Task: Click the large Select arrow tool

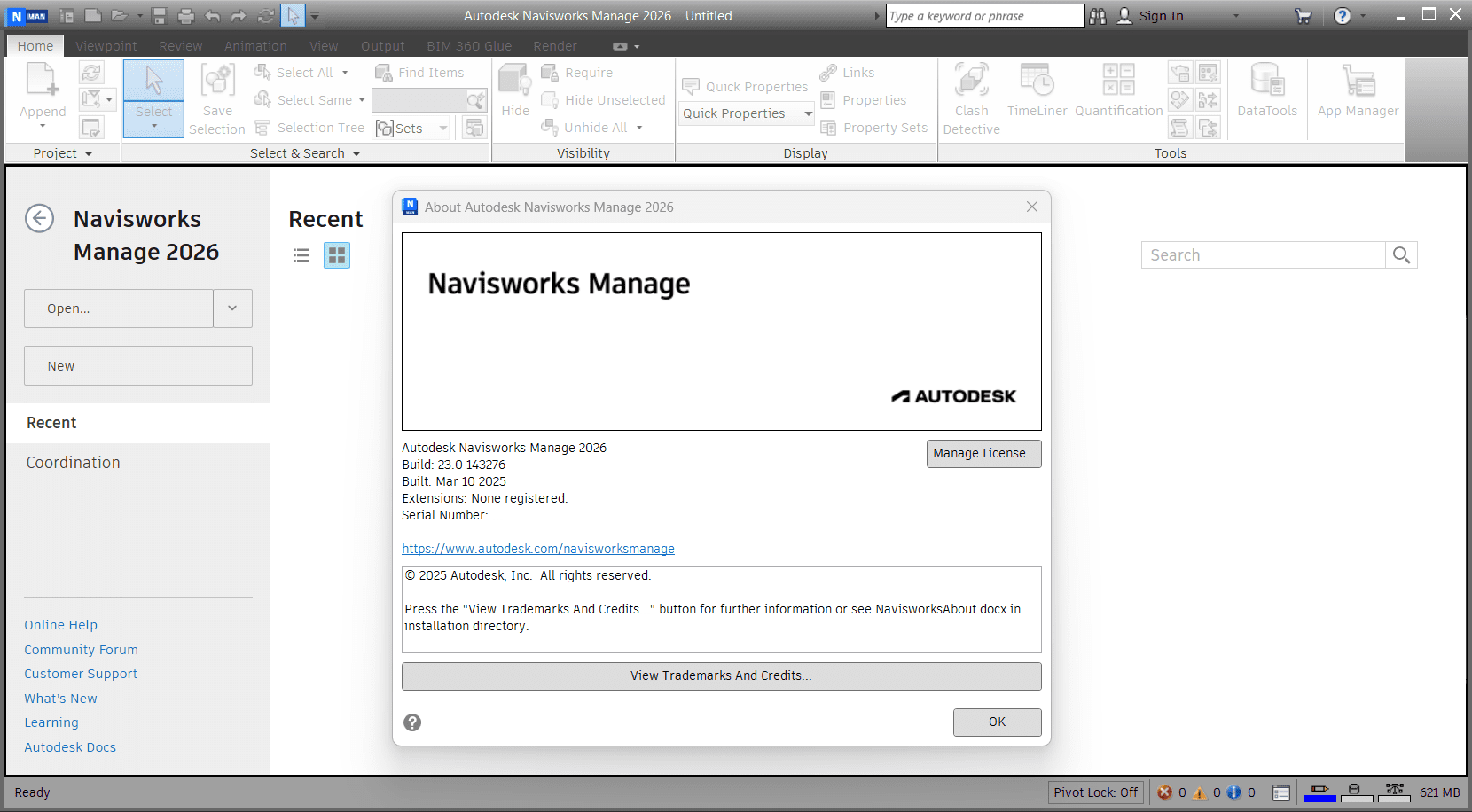Action: click(x=153, y=80)
